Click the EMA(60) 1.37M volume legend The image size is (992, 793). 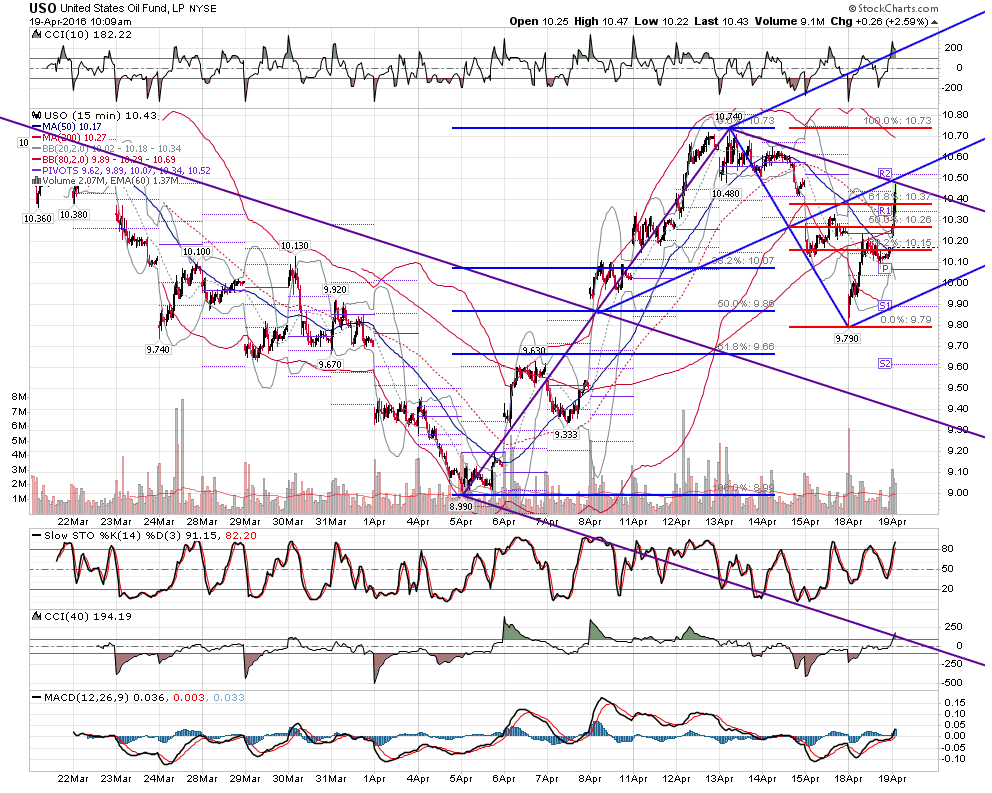144,181
